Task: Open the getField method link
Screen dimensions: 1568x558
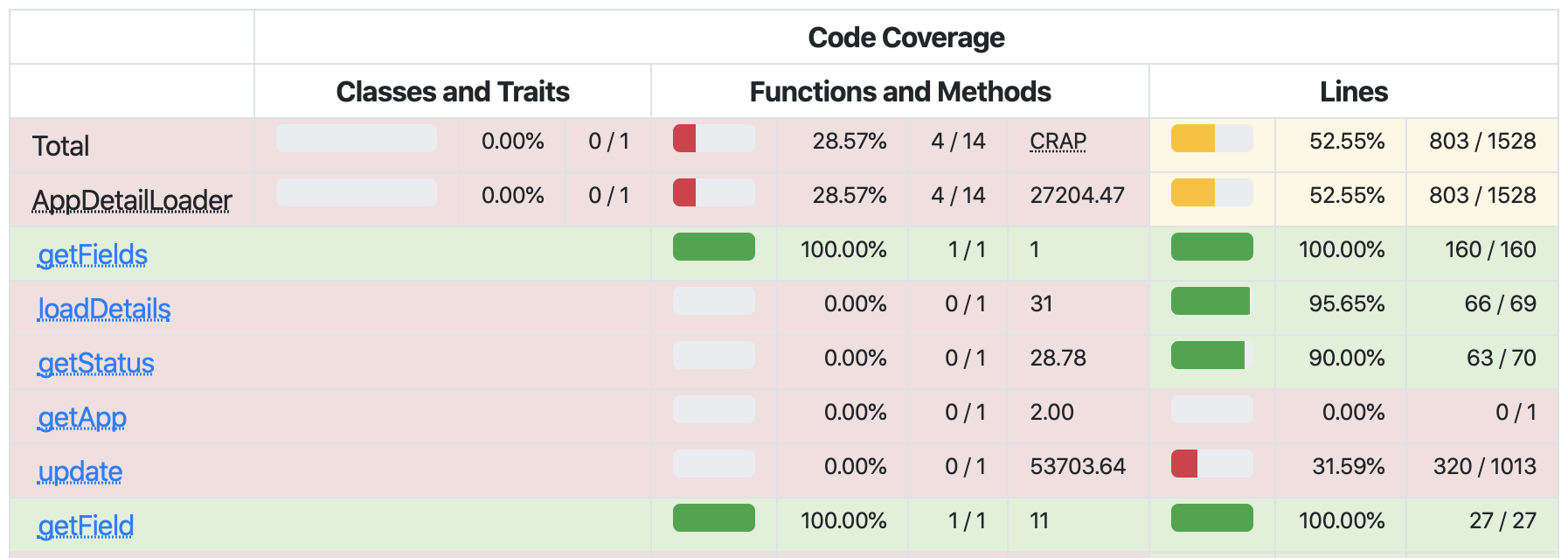Action: [86, 526]
